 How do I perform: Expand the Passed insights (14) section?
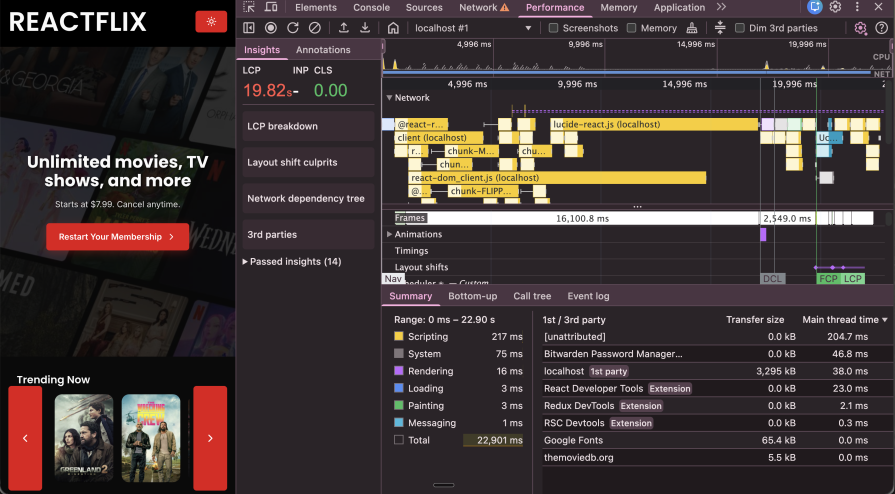pyautogui.click(x=292, y=262)
